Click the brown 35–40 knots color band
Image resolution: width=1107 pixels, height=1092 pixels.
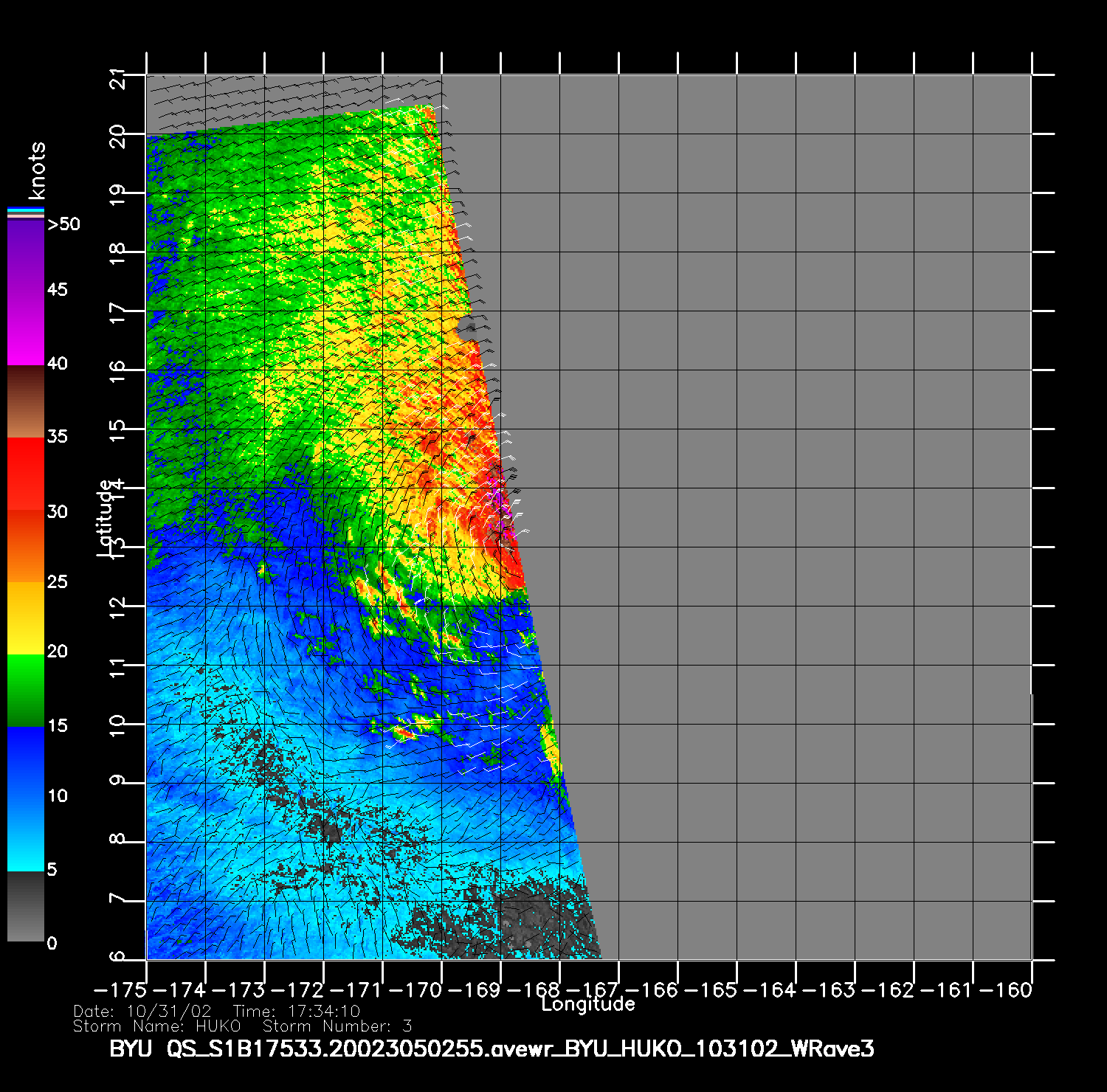coord(25,401)
